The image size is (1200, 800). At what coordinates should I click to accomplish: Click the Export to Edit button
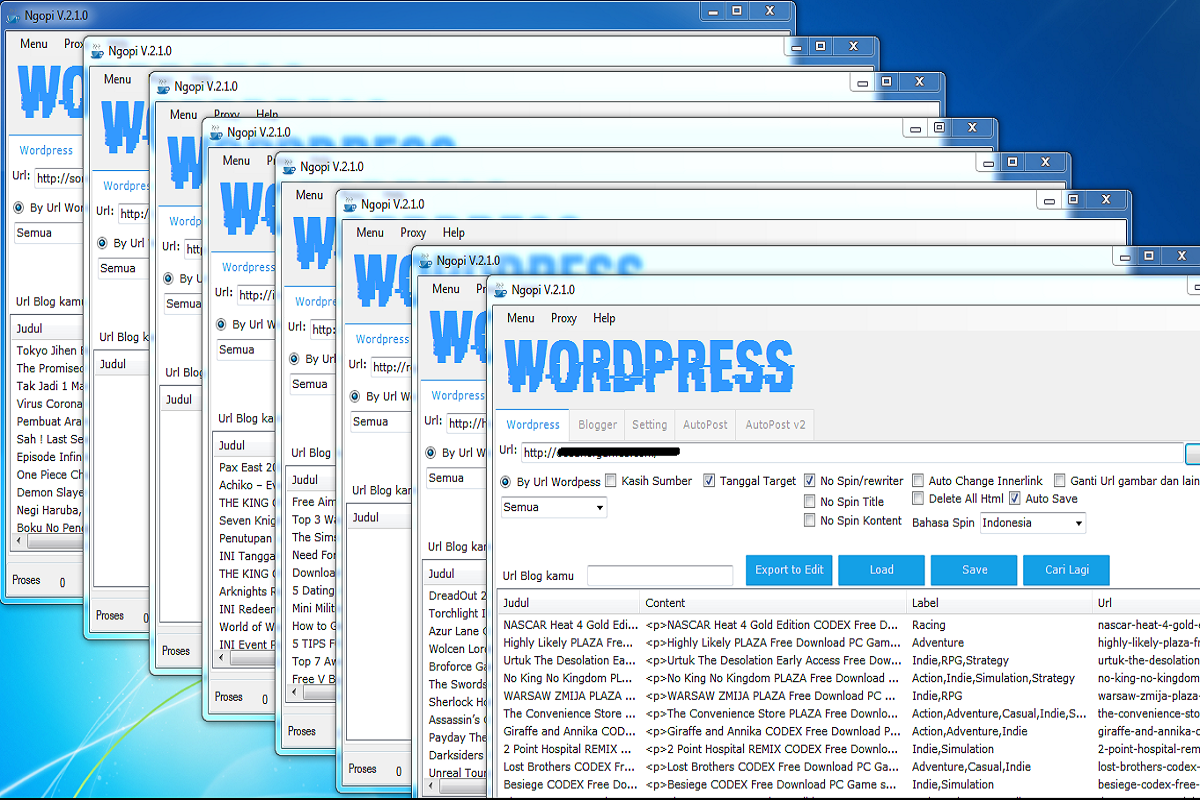790,570
